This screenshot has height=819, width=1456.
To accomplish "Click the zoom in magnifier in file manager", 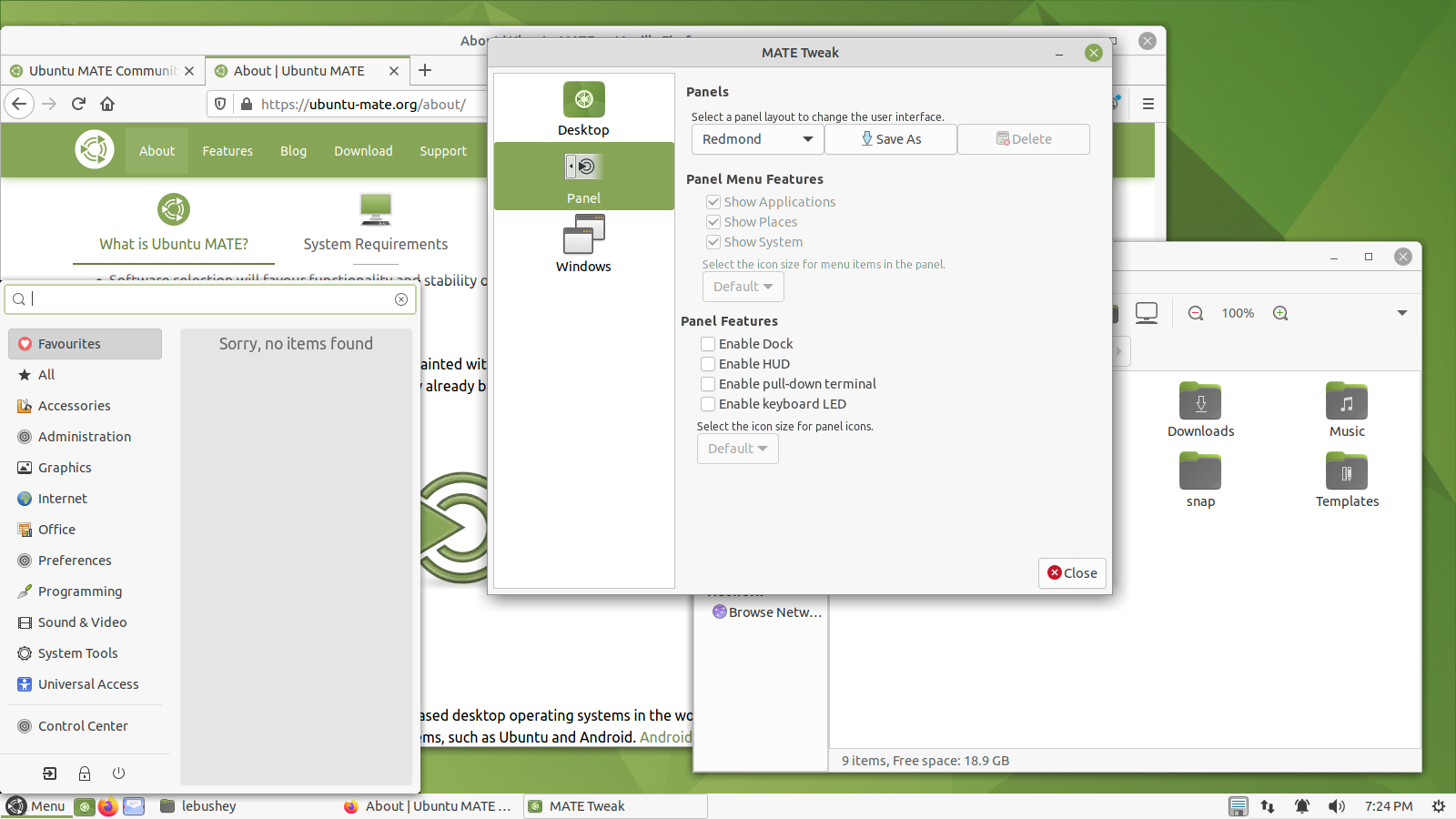I will pos(1280,313).
